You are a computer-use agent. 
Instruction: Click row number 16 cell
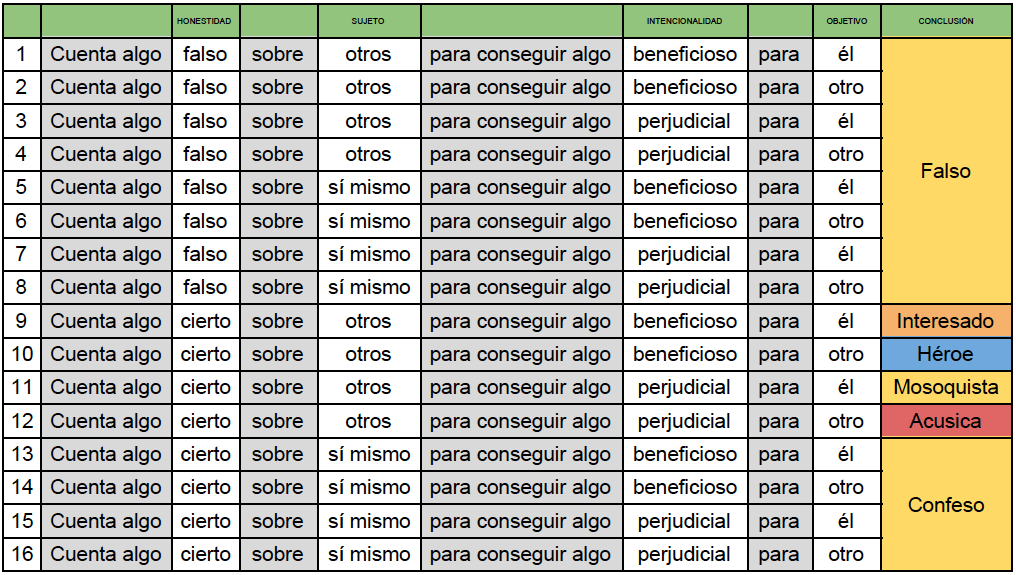[22, 554]
